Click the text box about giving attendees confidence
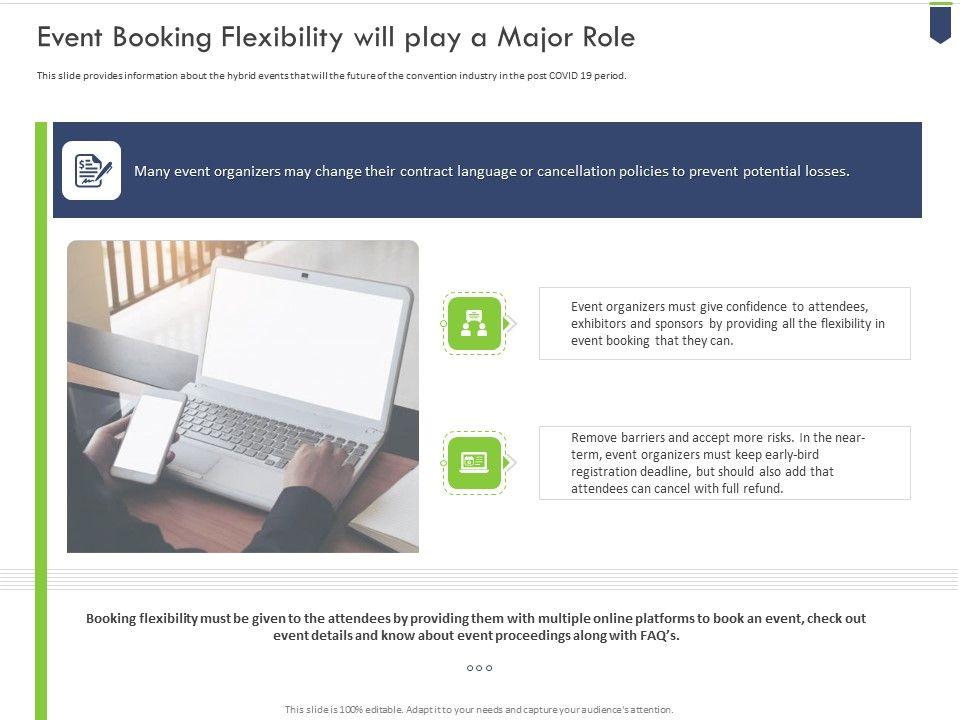This screenshot has width=960, height=720. tap(724, 323)
